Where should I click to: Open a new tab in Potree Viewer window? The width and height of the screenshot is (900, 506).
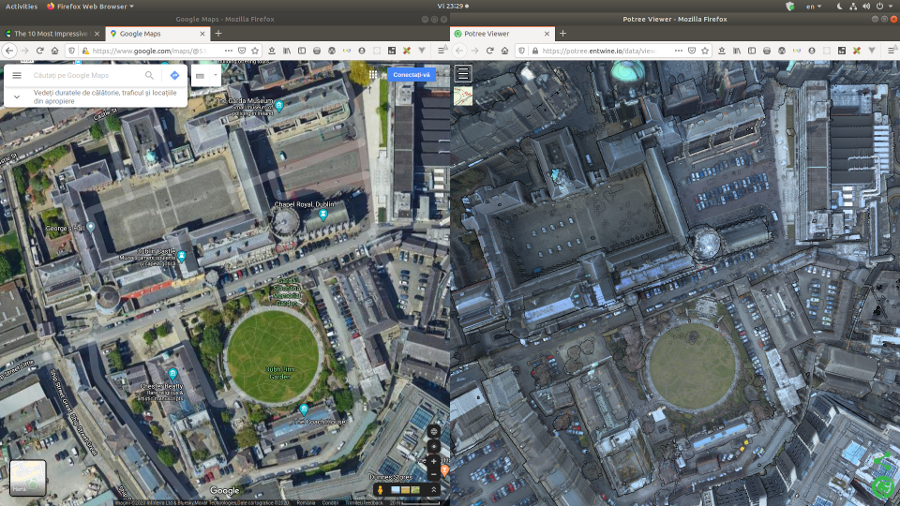pos(562,34)
